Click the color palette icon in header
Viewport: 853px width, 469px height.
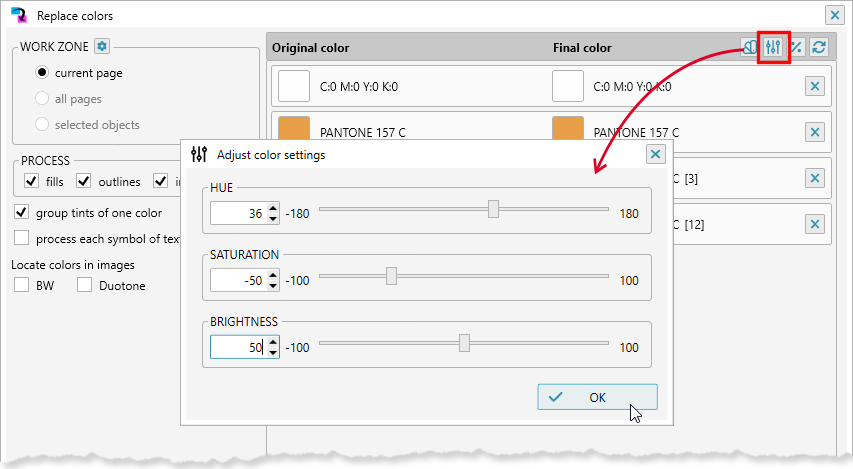(750, 47)
